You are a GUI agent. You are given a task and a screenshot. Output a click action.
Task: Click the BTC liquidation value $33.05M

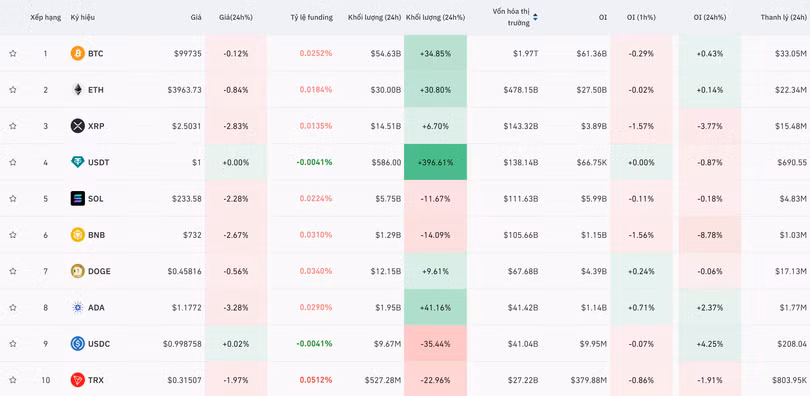coord(791,53)
